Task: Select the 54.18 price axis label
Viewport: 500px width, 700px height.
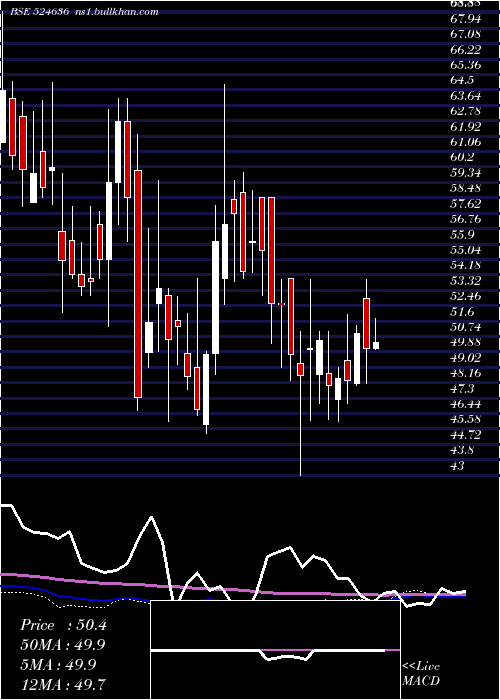Action: click(466, 265)
